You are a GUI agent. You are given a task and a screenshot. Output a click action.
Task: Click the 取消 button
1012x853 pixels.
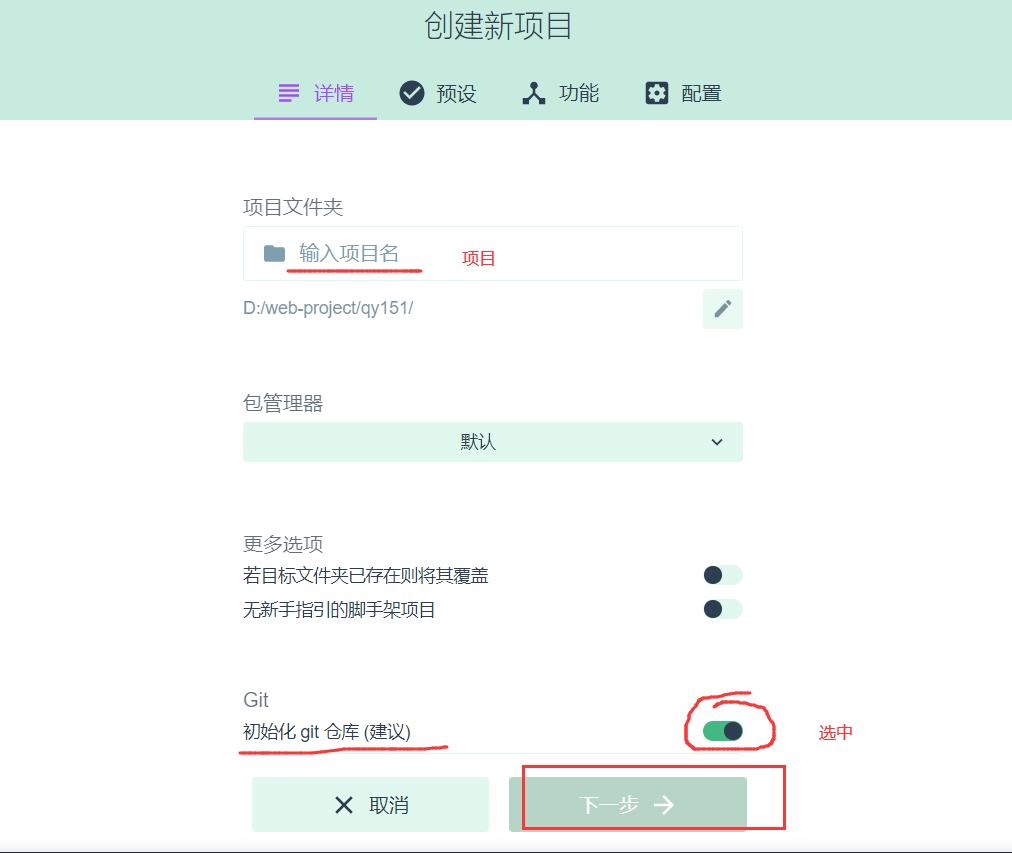point(370,805)
